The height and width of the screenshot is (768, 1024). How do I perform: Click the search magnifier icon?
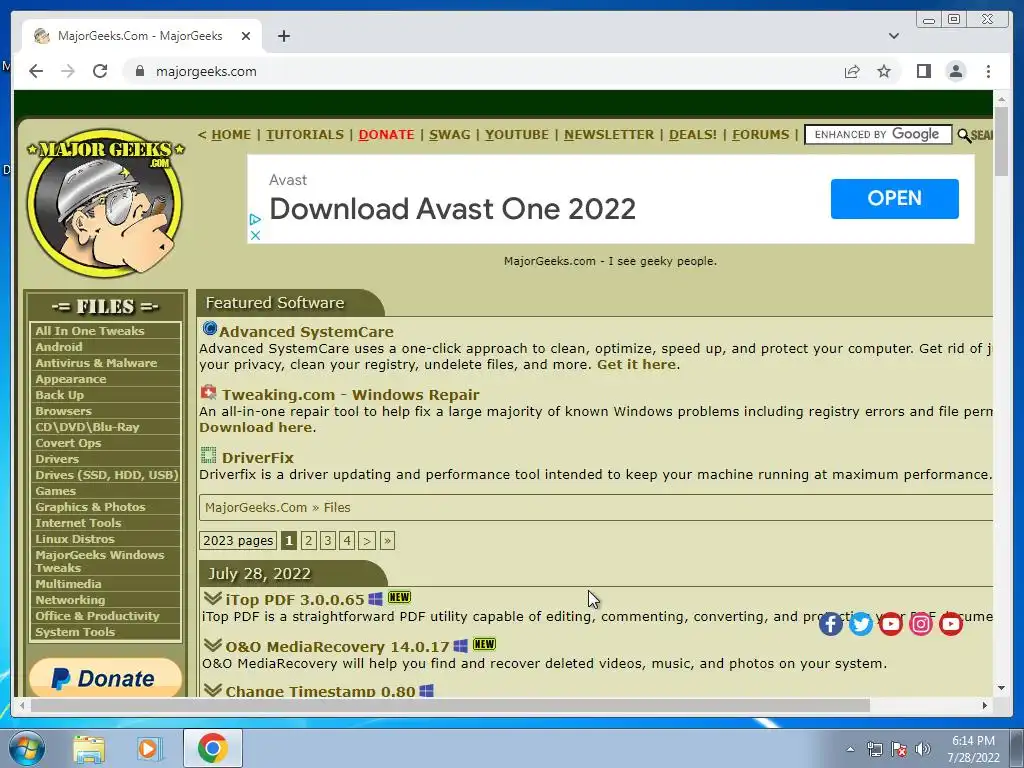tap(964, 135)
